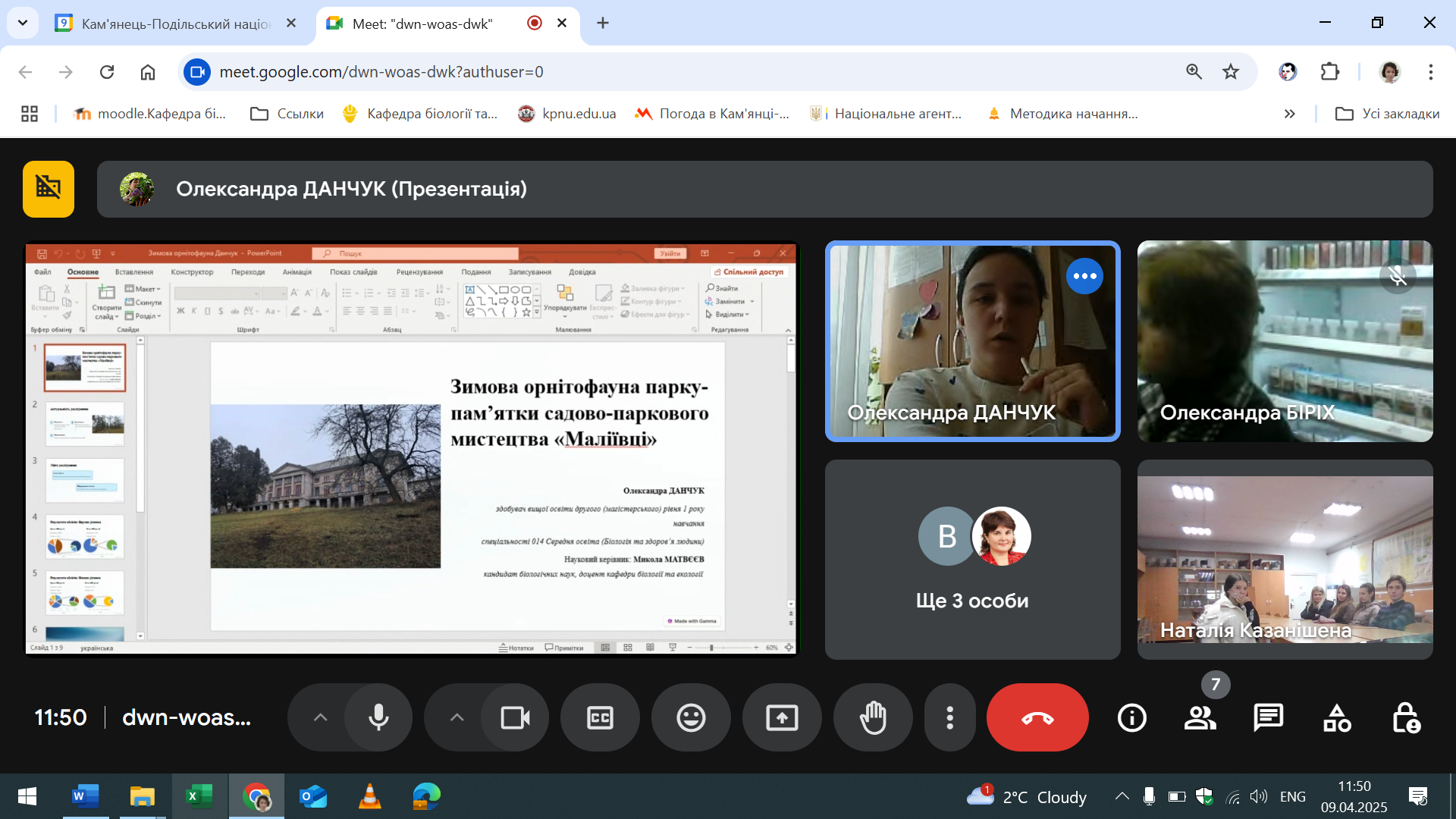The height and width of the screenshot is (819, 1456).
Task: Mute the microphone
Action: tap(378, 717)
